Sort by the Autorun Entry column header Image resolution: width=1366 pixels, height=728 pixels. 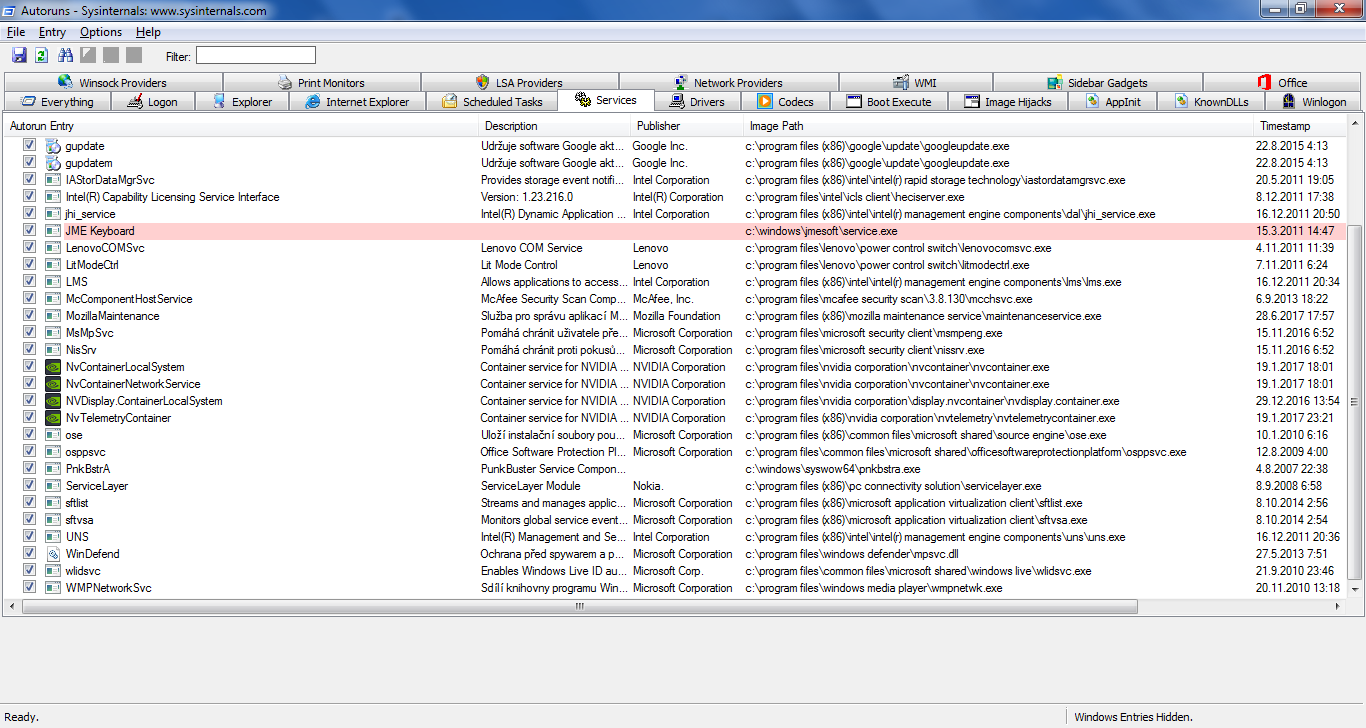point(241,126)
